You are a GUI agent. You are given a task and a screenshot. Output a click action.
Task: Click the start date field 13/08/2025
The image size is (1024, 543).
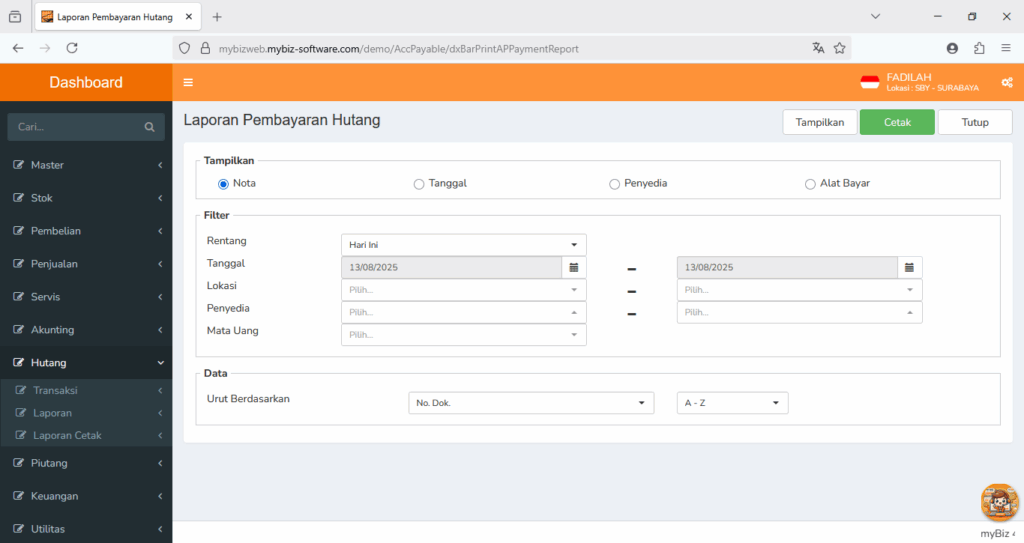tap(451, 267)
